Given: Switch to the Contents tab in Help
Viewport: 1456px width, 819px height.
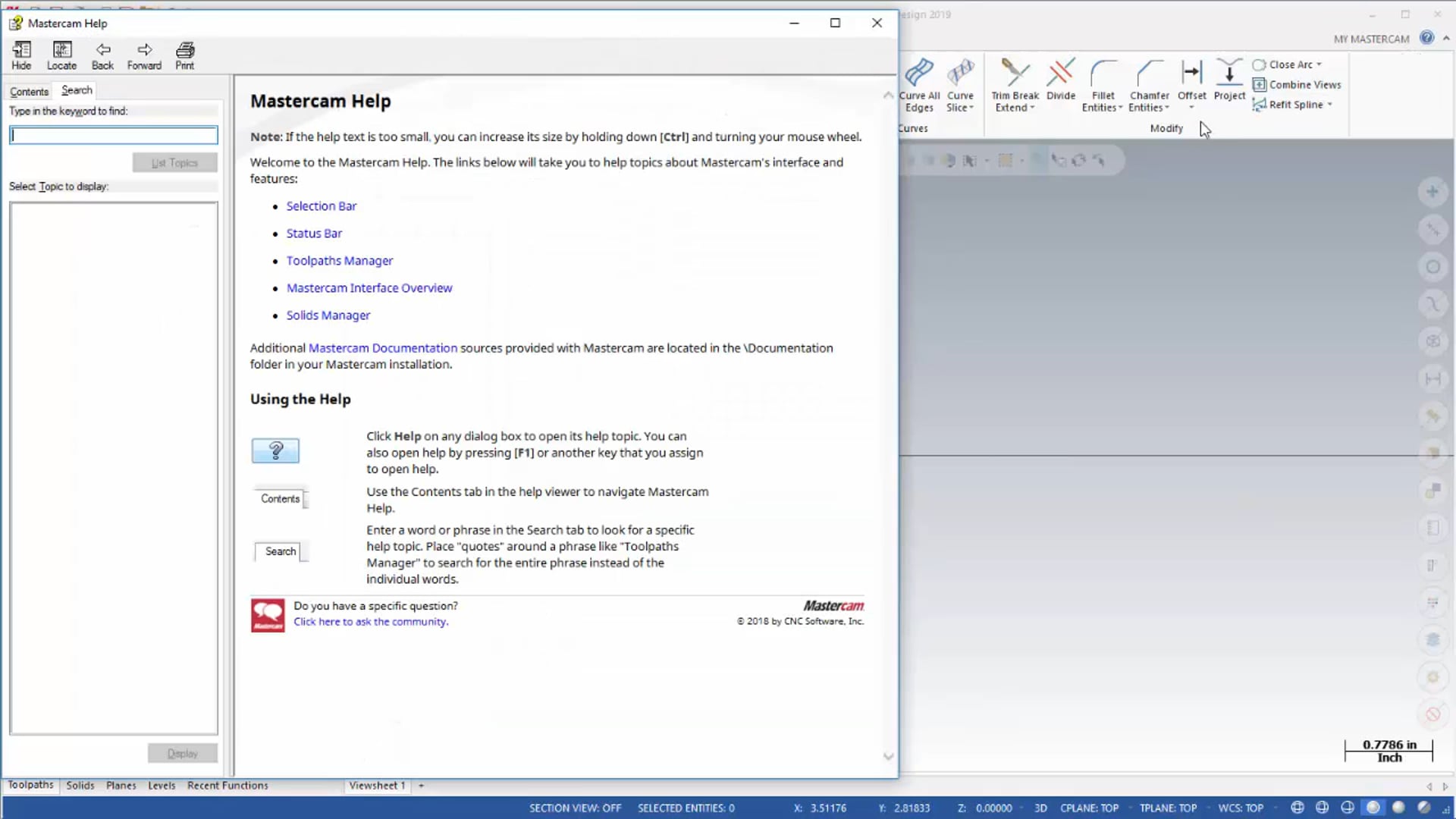Looking at the screenshot, I should coord(29,92).
